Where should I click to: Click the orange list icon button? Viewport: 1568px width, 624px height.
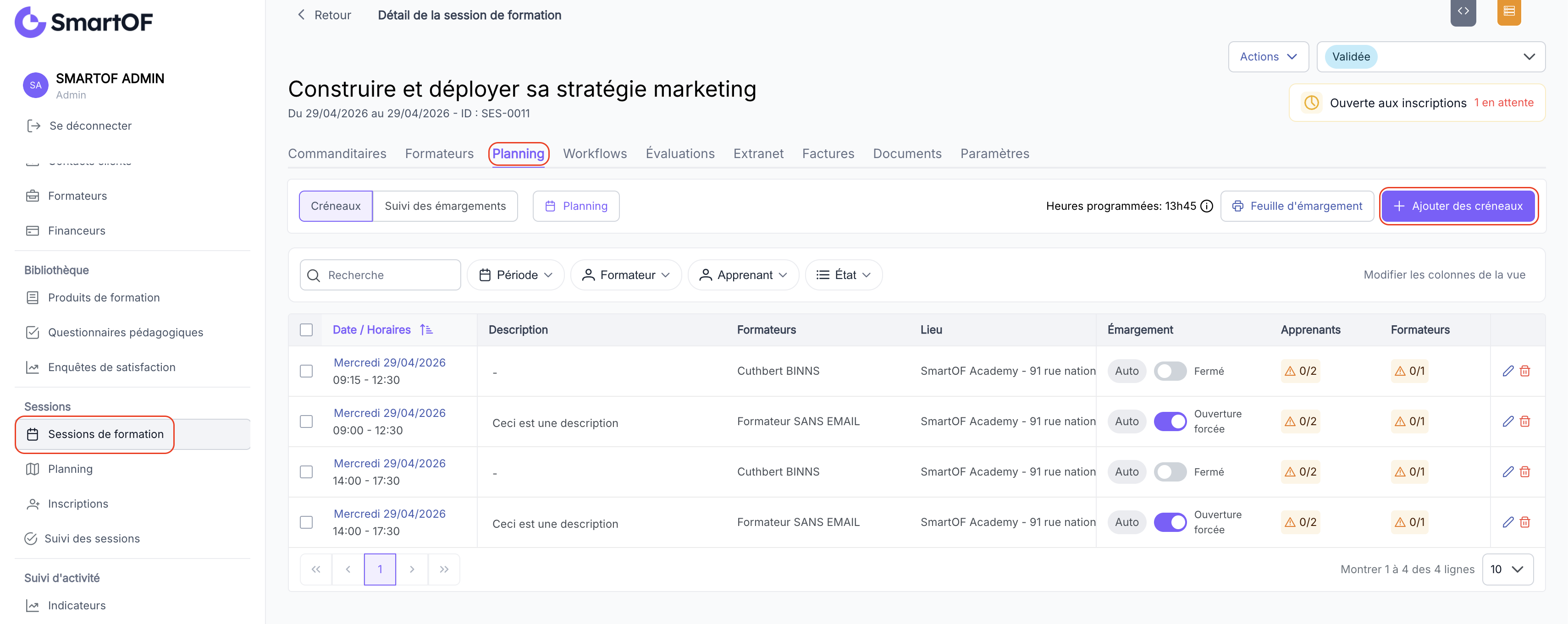[1508, 11]
